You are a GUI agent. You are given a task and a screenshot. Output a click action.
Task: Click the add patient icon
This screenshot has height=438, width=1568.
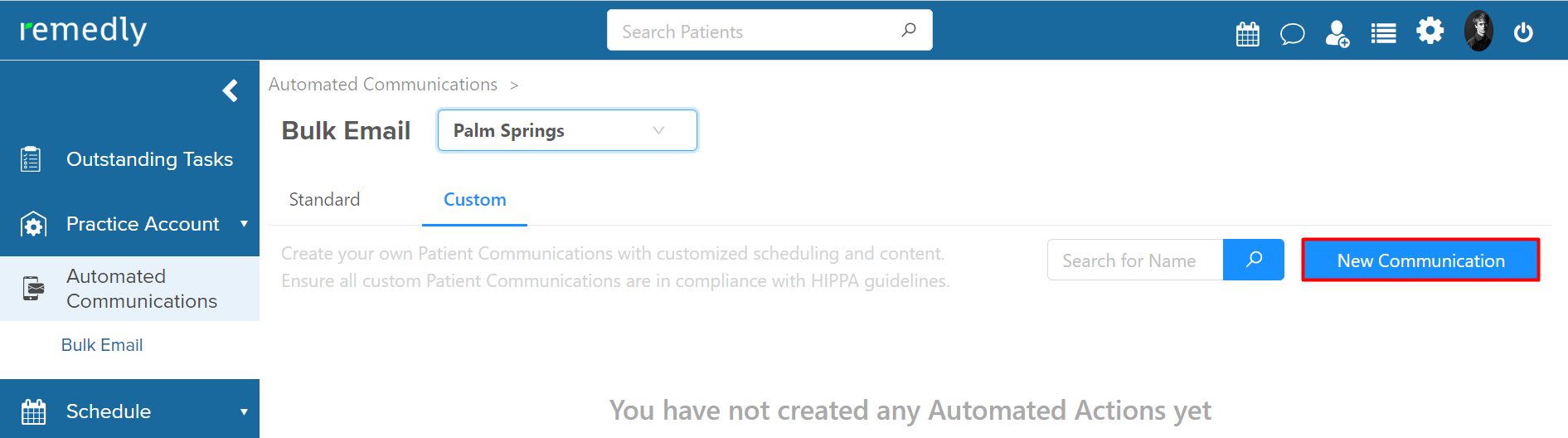tap(1337, 33)
